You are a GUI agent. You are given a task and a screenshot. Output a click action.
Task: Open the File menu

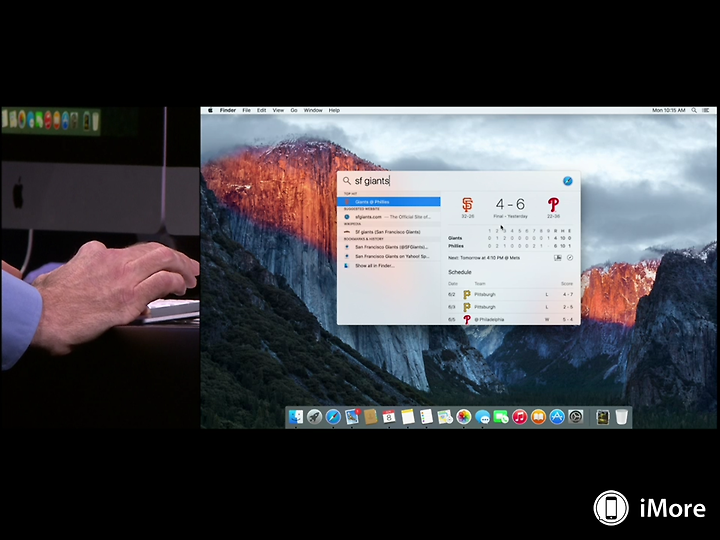click(247, 110)
